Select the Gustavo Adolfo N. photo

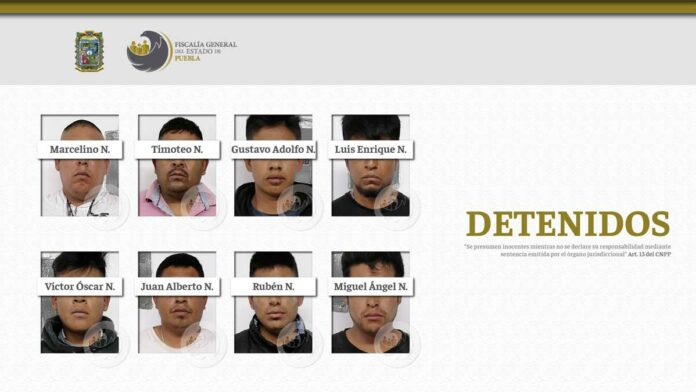click(x=273, y=166)
